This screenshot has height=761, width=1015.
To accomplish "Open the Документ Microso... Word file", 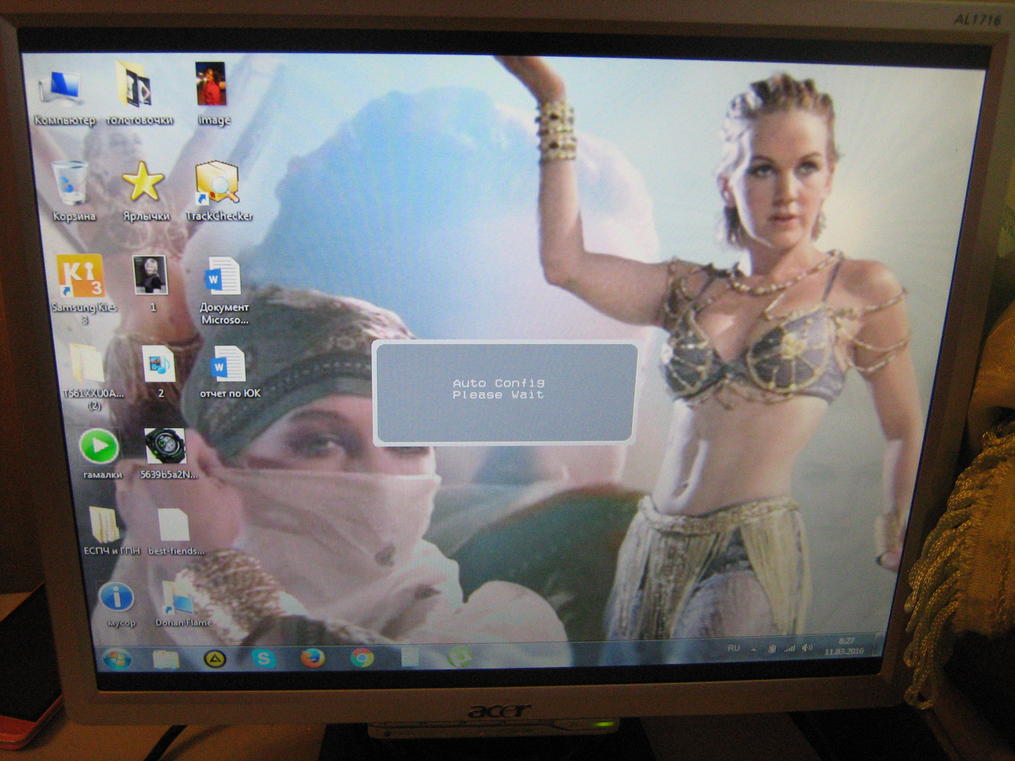I will (x=223, y=290).
